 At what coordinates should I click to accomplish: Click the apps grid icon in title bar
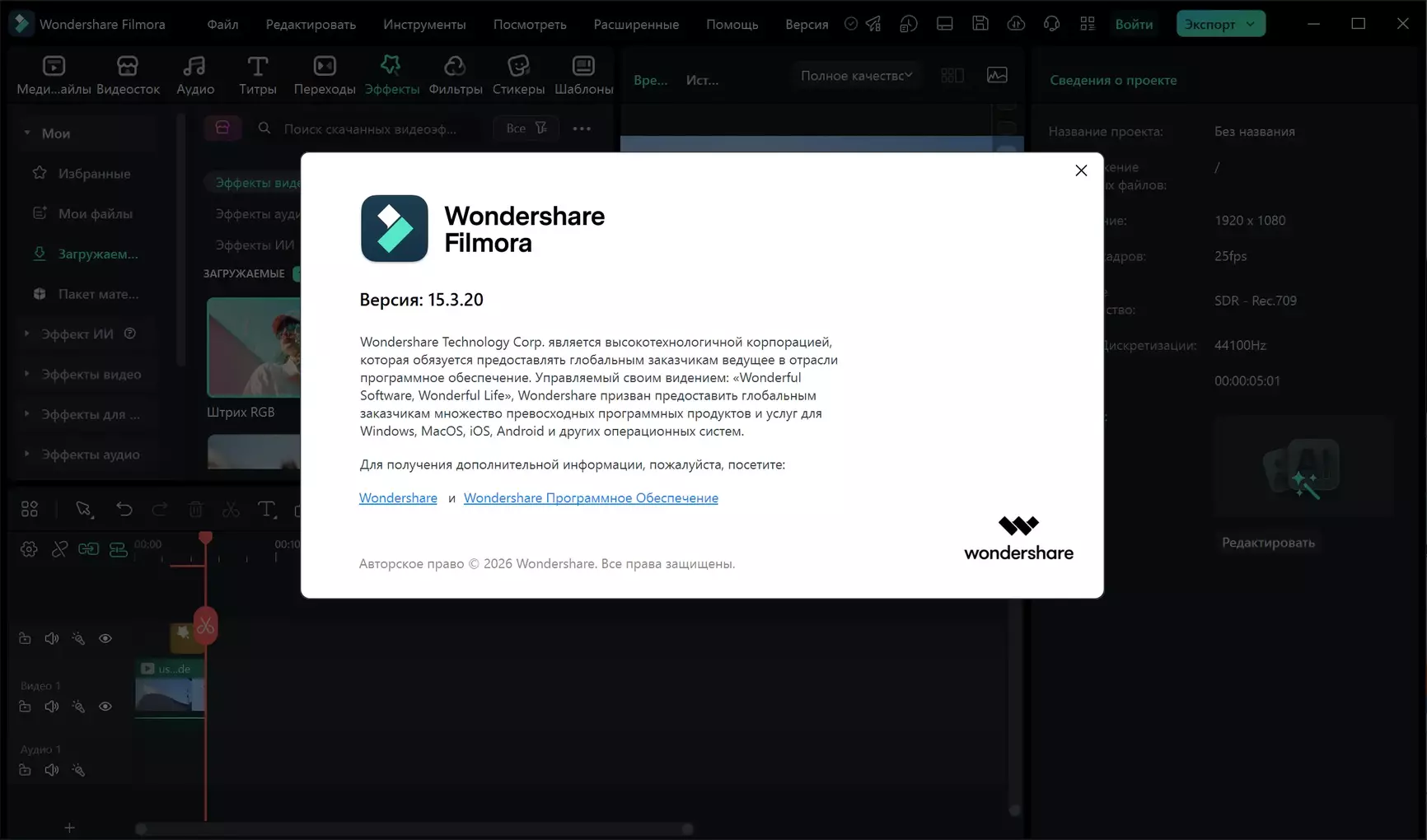[1088, 24]
